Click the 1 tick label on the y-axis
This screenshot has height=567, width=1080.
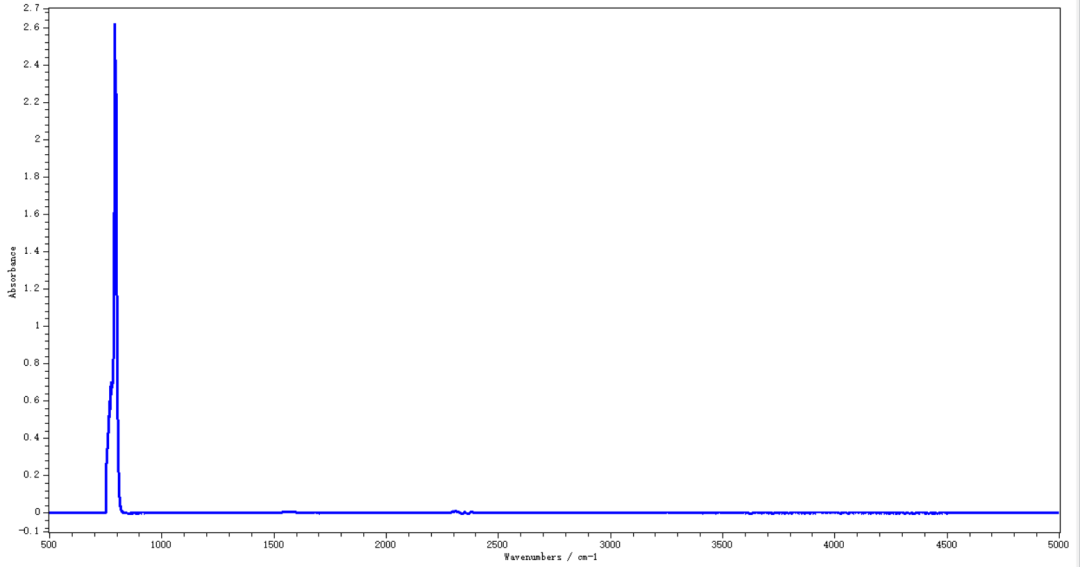pyautogui.click(x=36, y=326)
